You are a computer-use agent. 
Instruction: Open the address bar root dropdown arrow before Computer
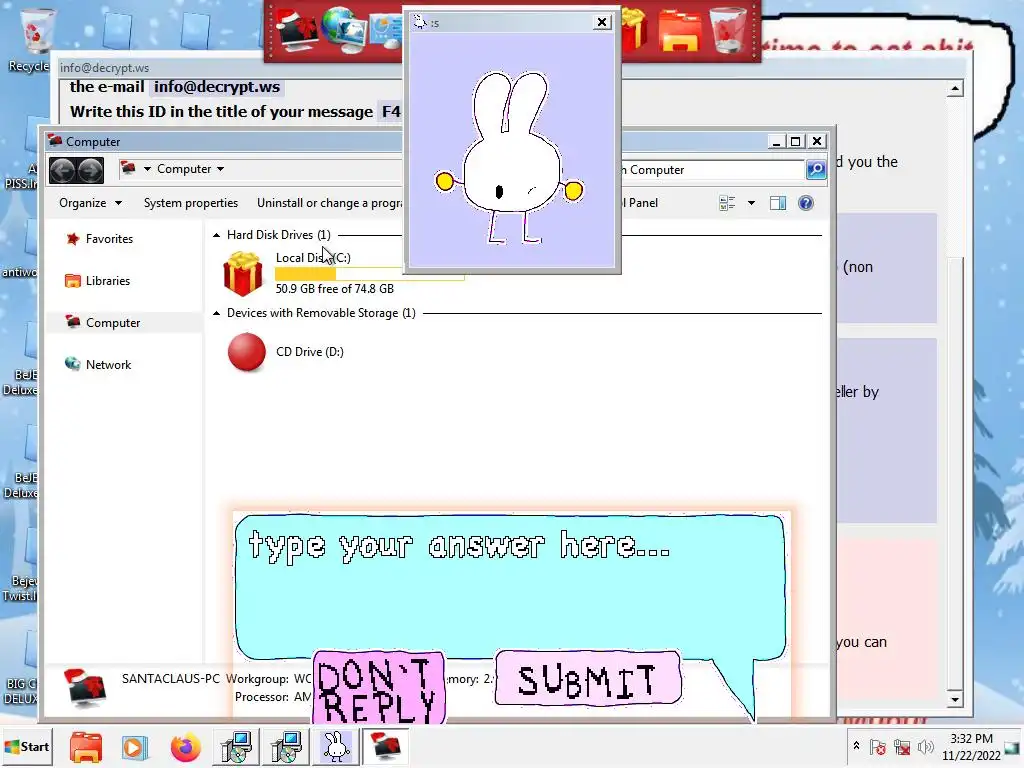pyautogui.click(x=147, y=169)
